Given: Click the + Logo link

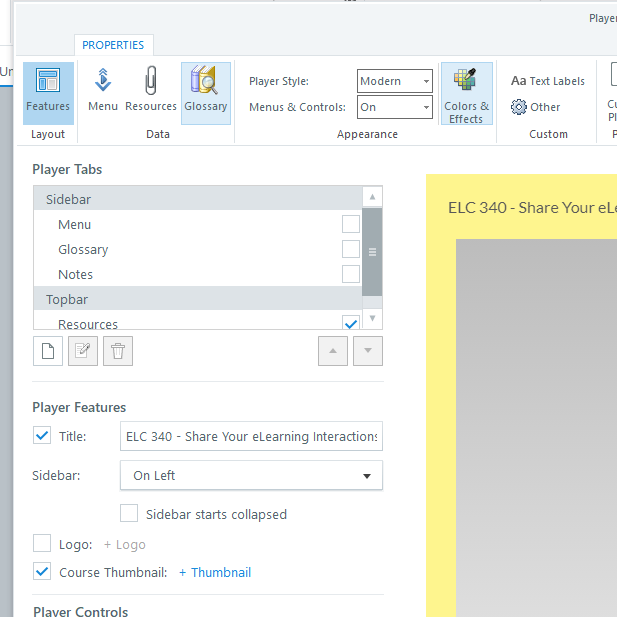Looking at the screenshot, I should pos(125,545).
